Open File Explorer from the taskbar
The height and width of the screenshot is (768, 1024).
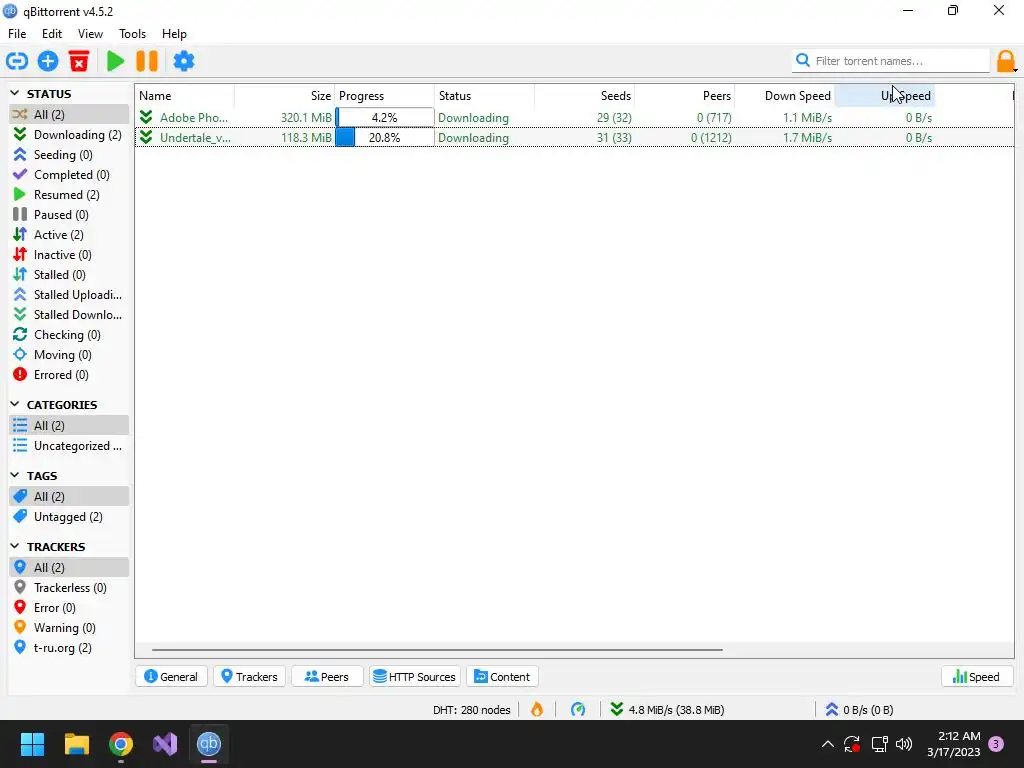[76, 744]
